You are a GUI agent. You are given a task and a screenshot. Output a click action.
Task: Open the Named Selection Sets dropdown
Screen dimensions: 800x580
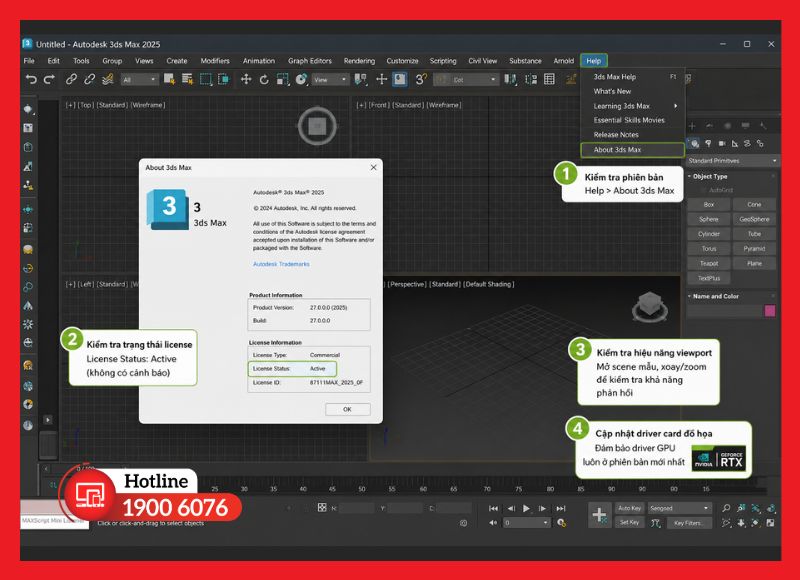[465, 80]
